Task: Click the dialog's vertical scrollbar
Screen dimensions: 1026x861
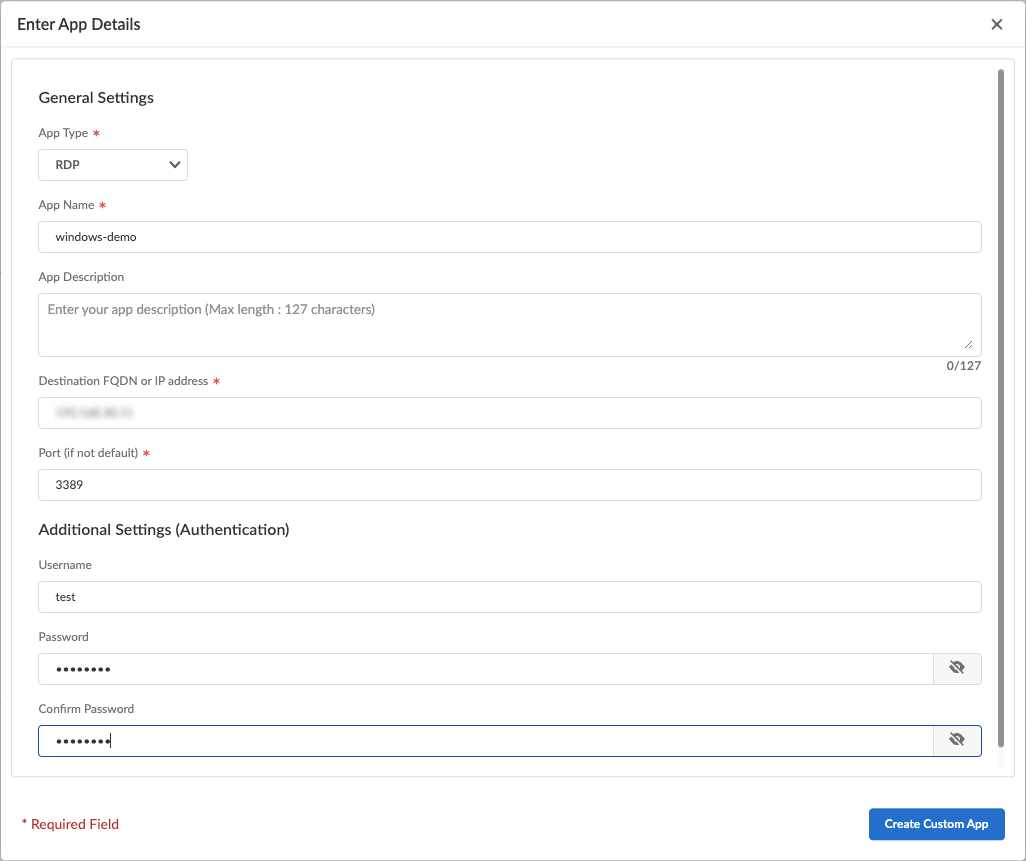Action: (1000, 400)
